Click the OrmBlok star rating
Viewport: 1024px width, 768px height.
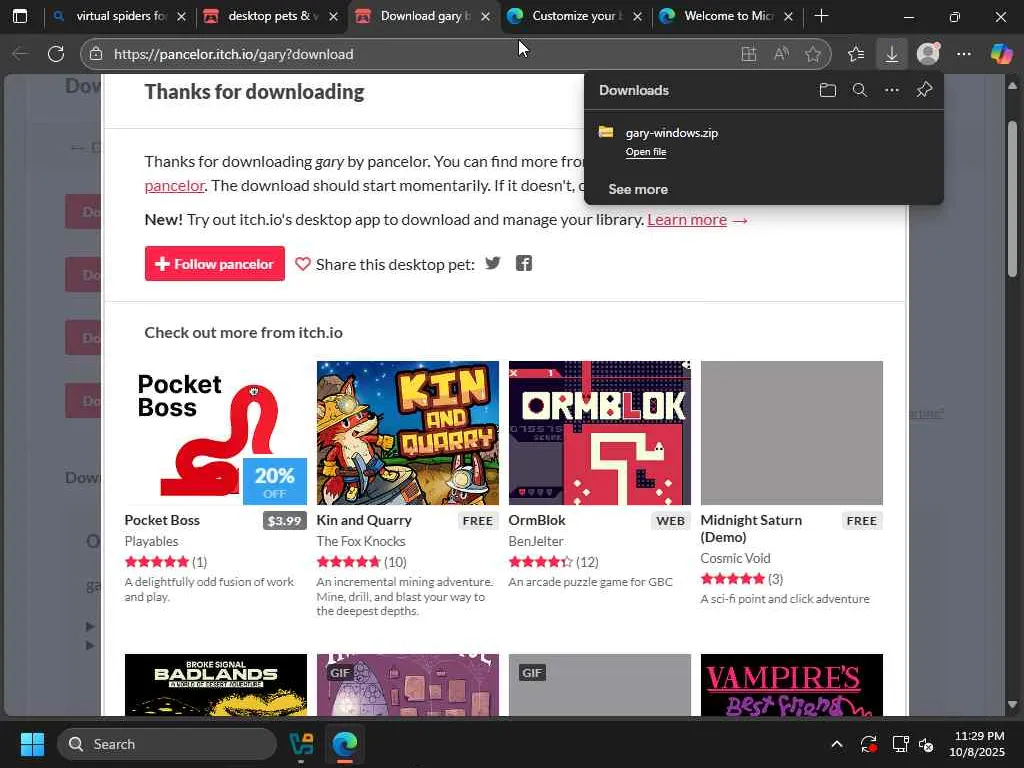coord(541,562)
